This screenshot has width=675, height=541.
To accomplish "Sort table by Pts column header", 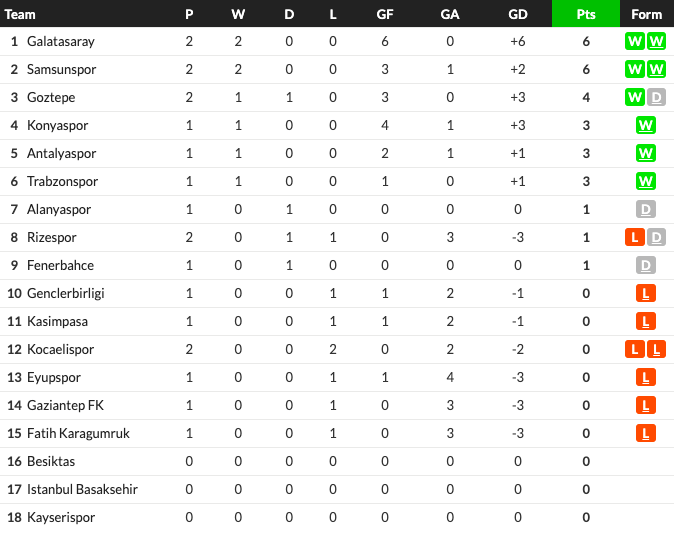I will click(x=586, y=14).
